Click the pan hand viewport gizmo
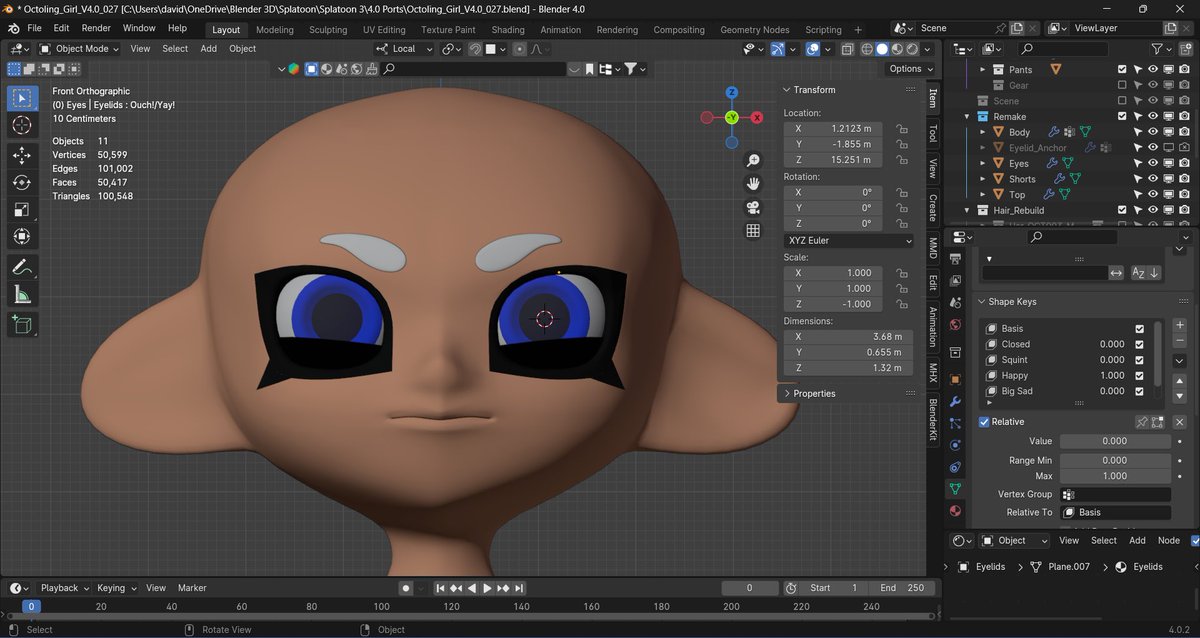Screen dimensions: 1200x638 pyautogui.click(x=753, y=184)
